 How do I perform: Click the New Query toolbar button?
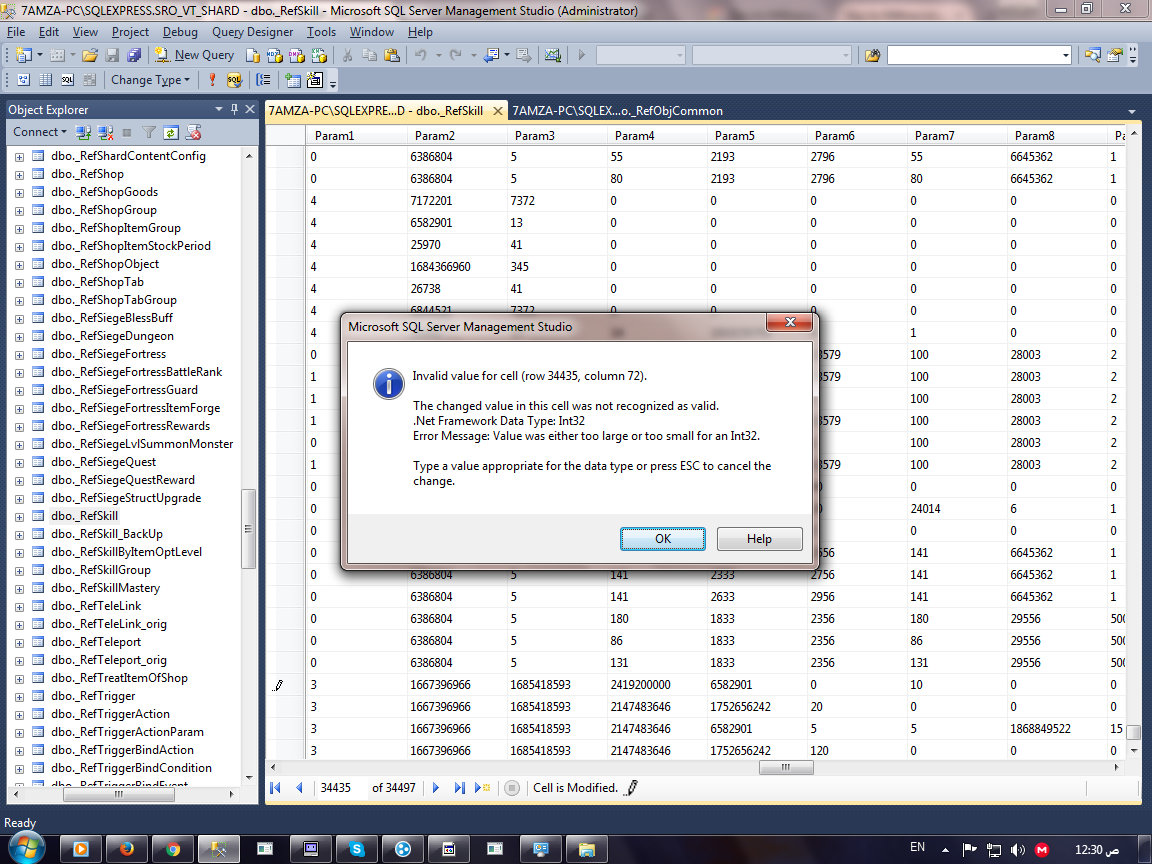click(x=195, y=55)
